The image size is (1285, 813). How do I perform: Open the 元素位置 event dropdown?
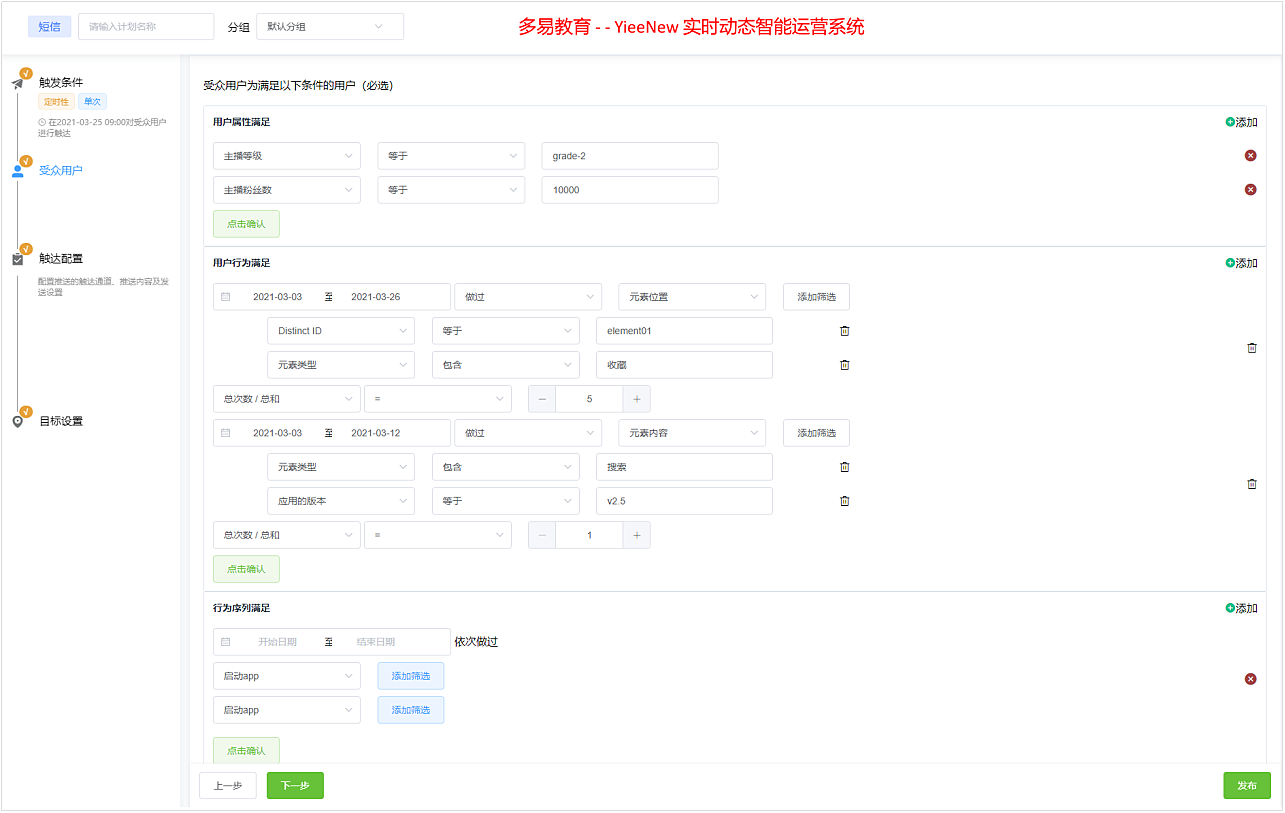point(692,297)
